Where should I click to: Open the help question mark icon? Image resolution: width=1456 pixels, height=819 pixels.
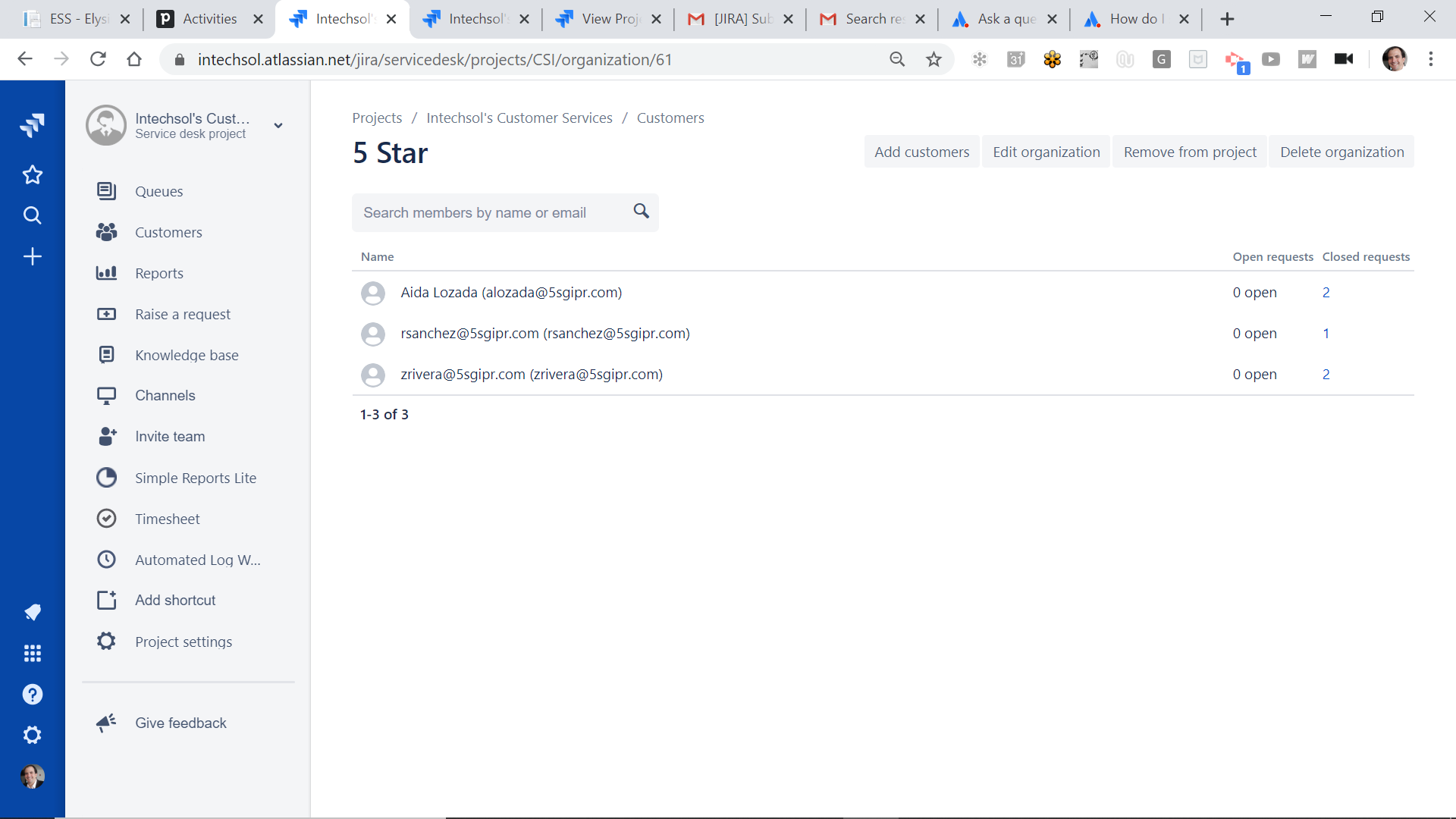pyautogui.click(x=32, y=694)
